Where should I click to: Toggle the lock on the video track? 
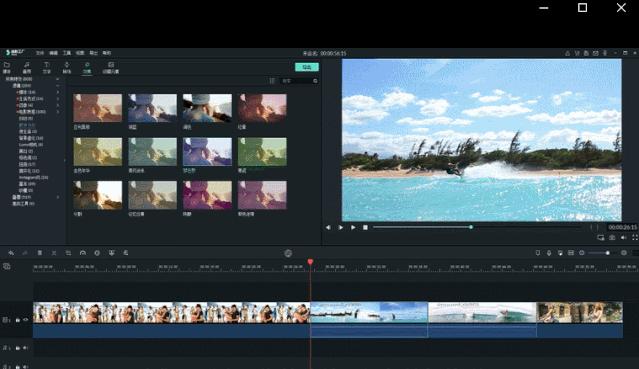(18, 320)
